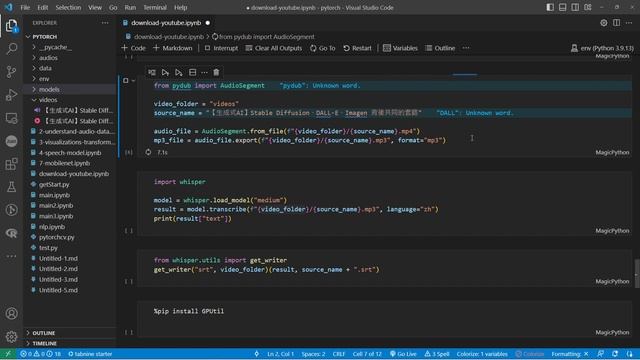Interrupt the kernel
The width and height of the screenshot is (640, 360).
221,48
